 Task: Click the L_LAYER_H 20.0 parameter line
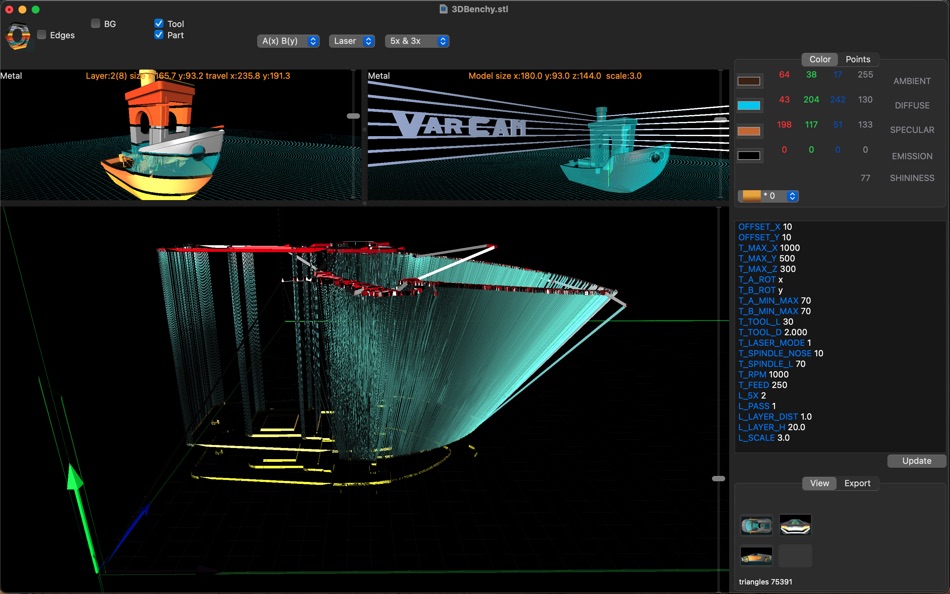tap(772, 427)
